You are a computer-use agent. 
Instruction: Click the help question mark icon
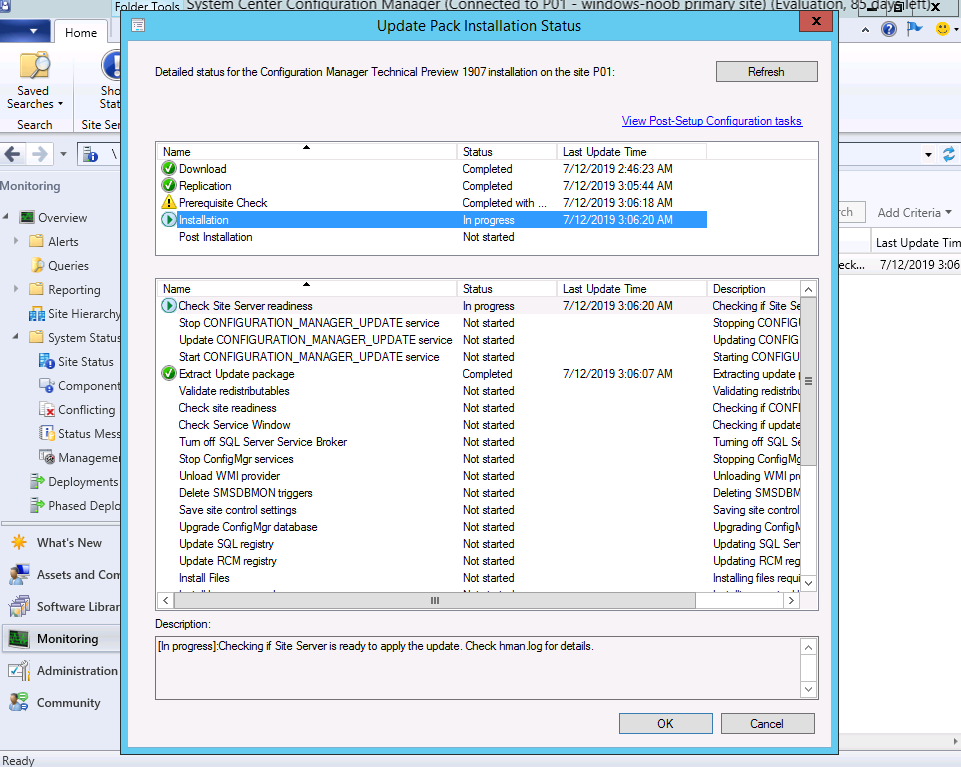pyautogui.click(x=889, y=29)
